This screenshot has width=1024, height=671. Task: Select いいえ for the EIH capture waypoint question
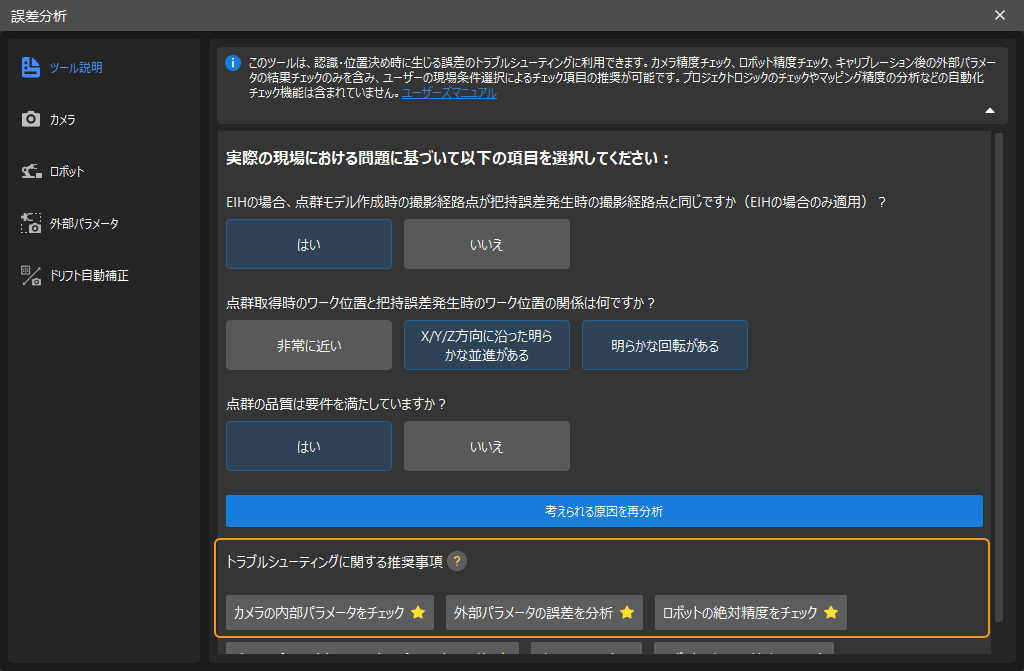(487, 244)
